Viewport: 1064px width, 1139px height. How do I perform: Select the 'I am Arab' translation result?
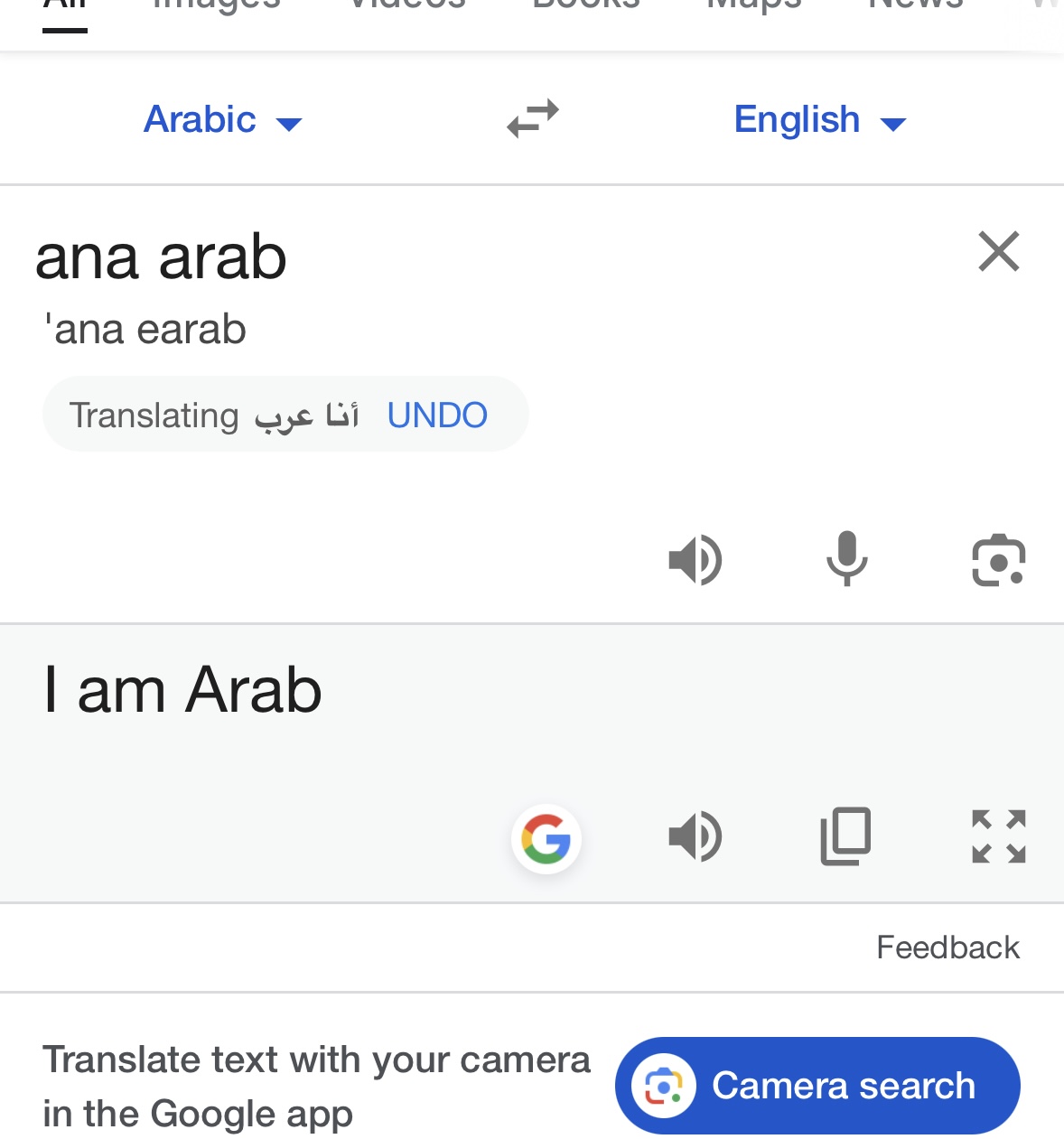tap(182, 690)
